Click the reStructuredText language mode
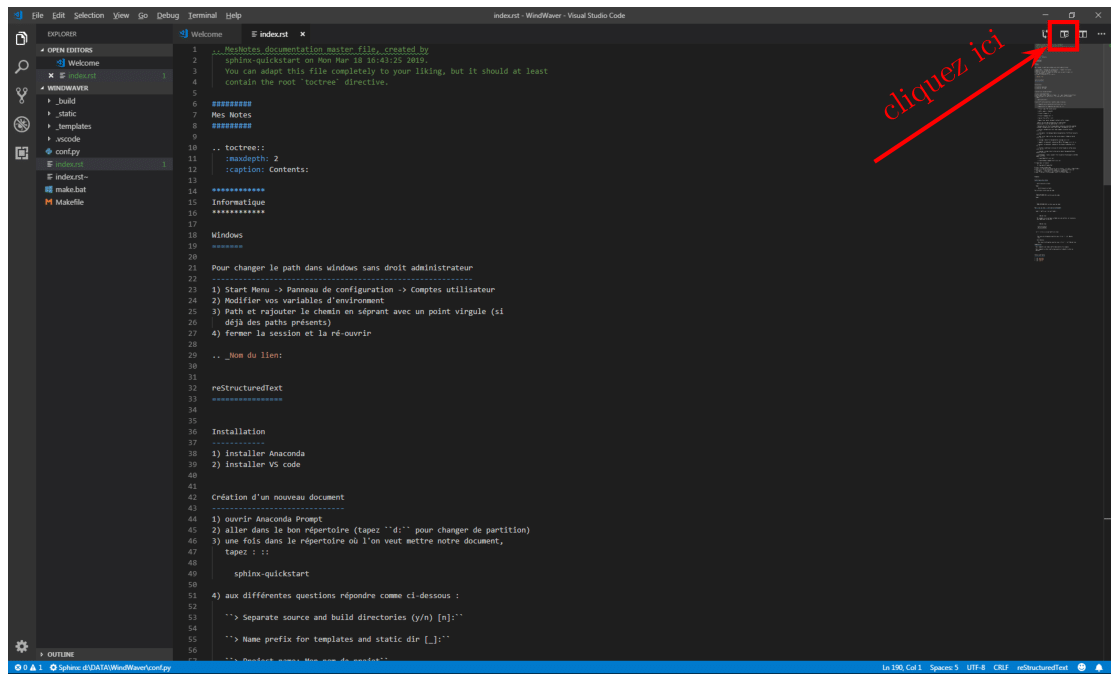 pyautogui.click(x=1042, y=668)
